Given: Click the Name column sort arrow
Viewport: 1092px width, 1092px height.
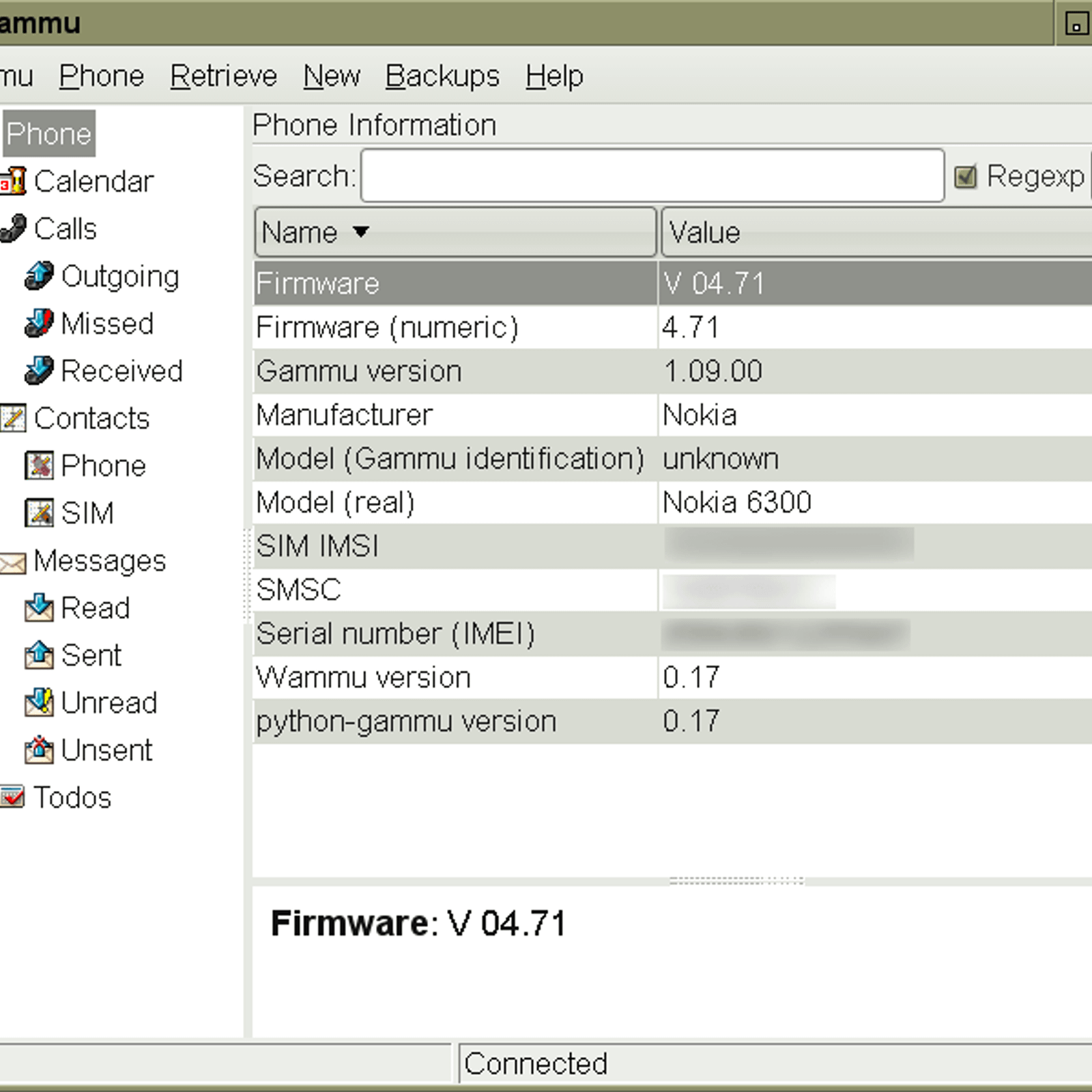Looking at the screenshot, I should tap(361, 232).
